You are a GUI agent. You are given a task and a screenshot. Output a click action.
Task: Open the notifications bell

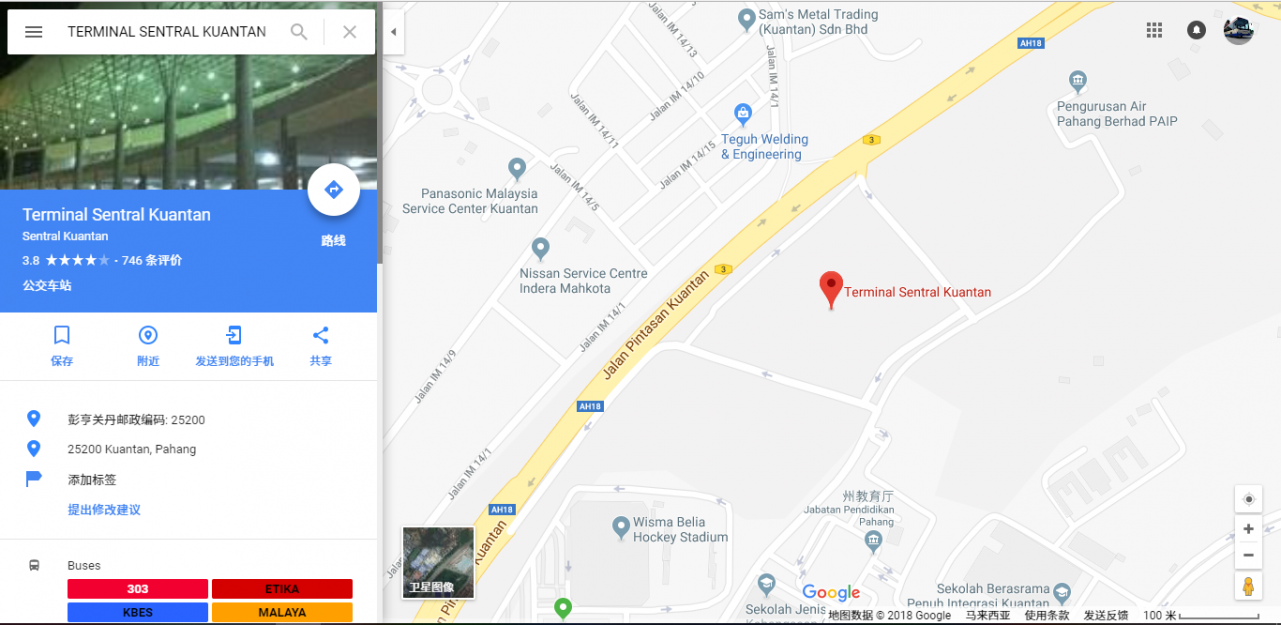[1196, 30]
